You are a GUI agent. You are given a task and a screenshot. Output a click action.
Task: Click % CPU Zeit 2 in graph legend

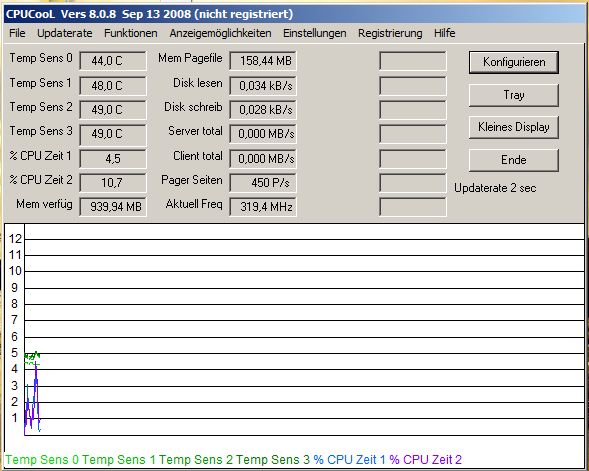click(x=425, y=459)
